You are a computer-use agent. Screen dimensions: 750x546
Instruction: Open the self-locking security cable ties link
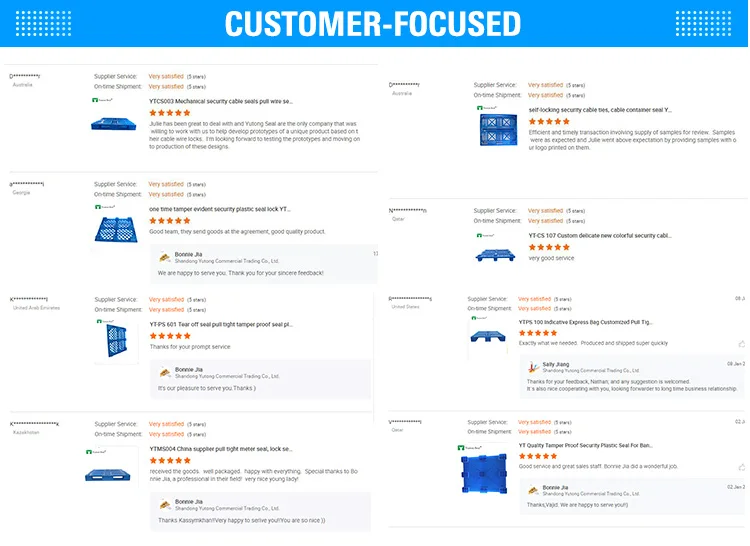point(600,109)
